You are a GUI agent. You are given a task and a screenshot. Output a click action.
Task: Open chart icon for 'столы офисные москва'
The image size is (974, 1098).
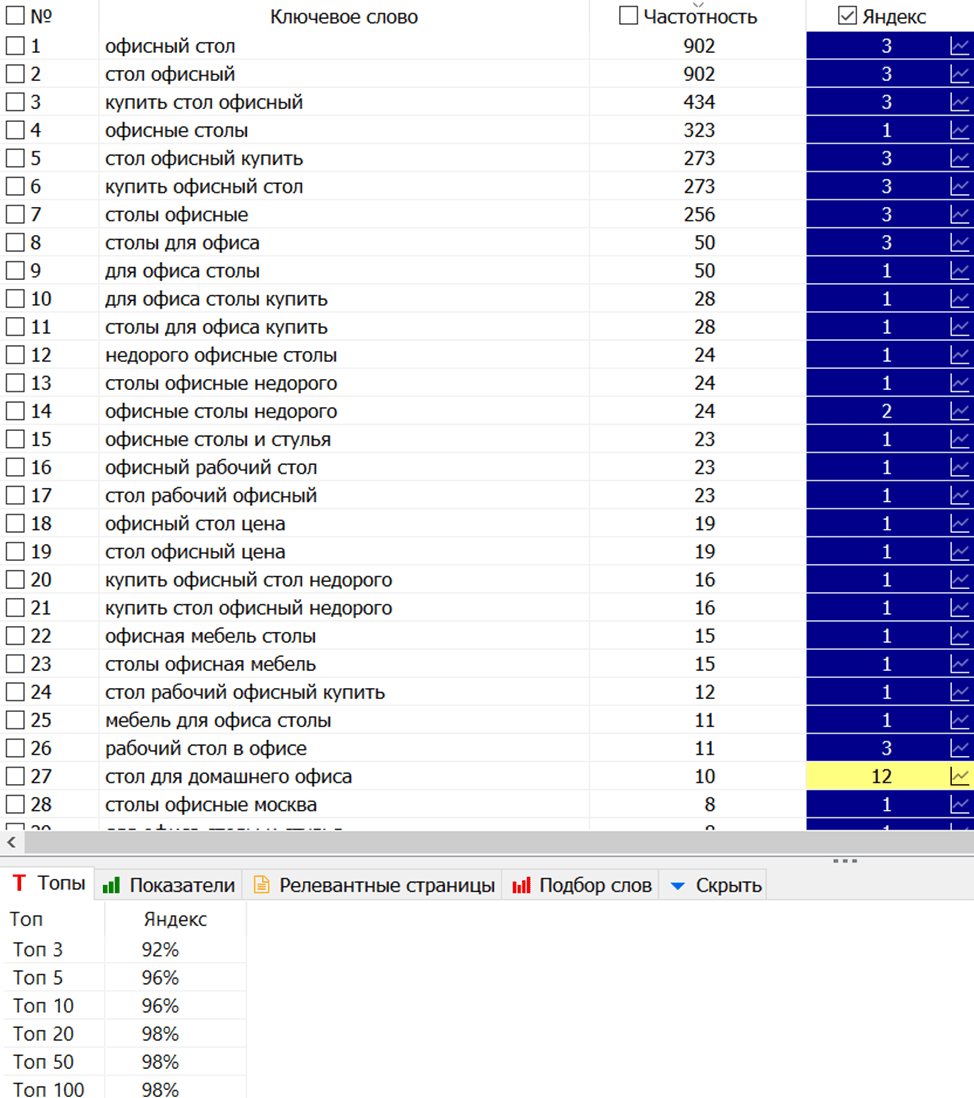[959, 805]
